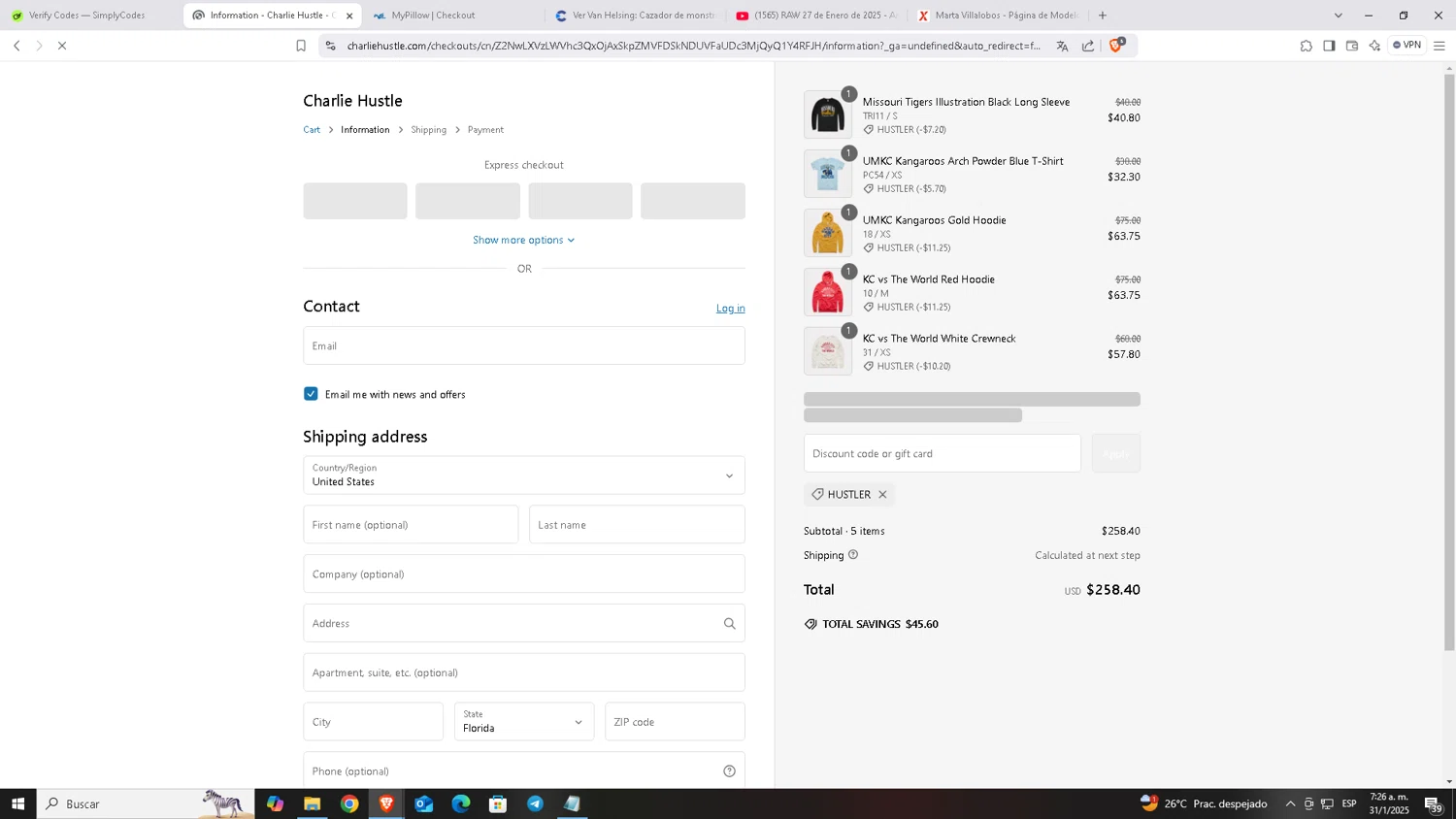
Task: Open Brave Wallet icon
Action: (1352, 46)
